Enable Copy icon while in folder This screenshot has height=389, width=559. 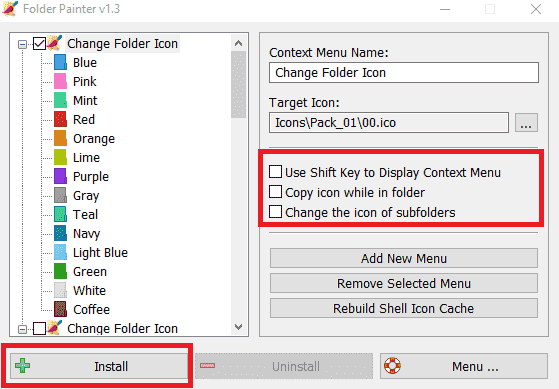[x=275, y=191]
